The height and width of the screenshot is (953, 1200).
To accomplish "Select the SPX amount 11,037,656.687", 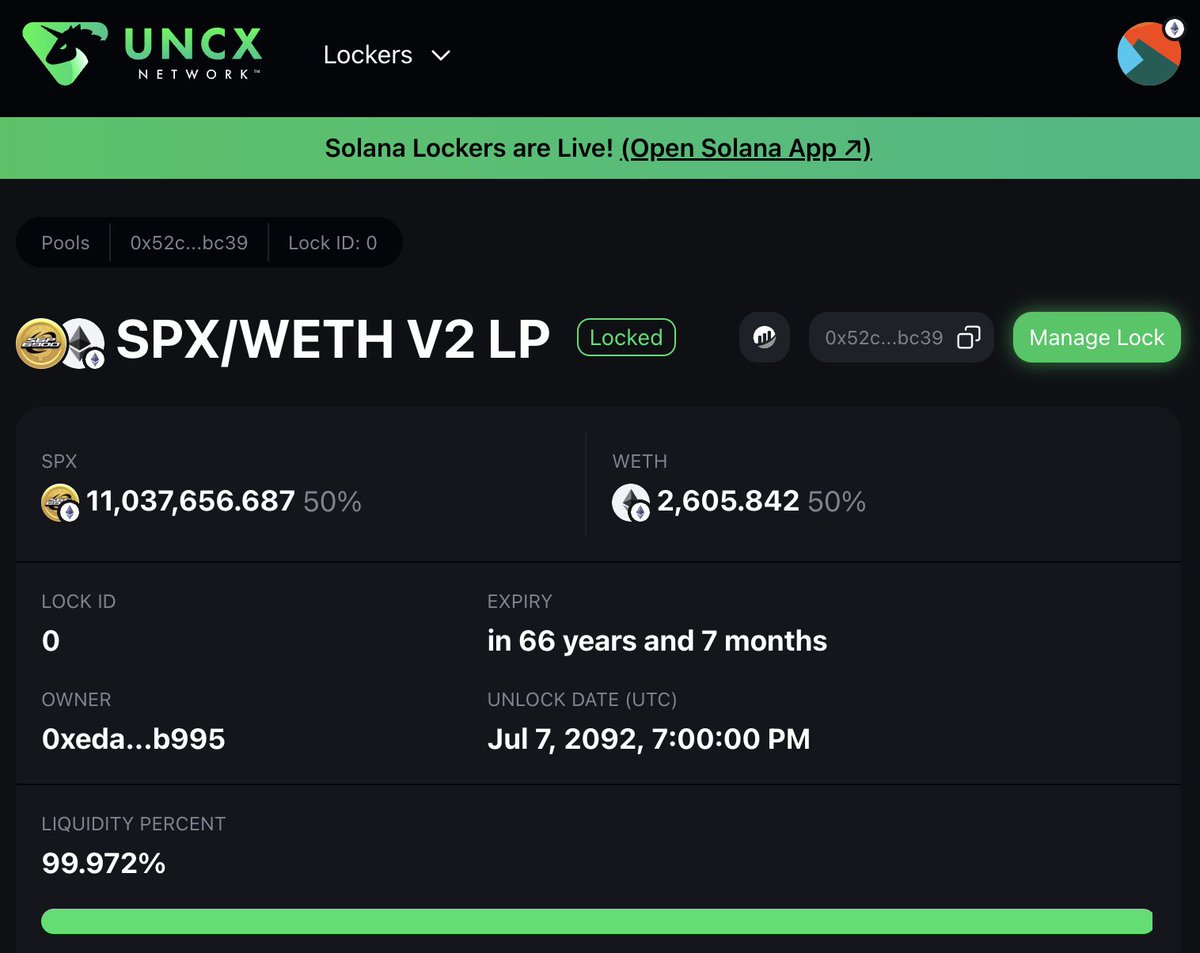I will (191, 501).
